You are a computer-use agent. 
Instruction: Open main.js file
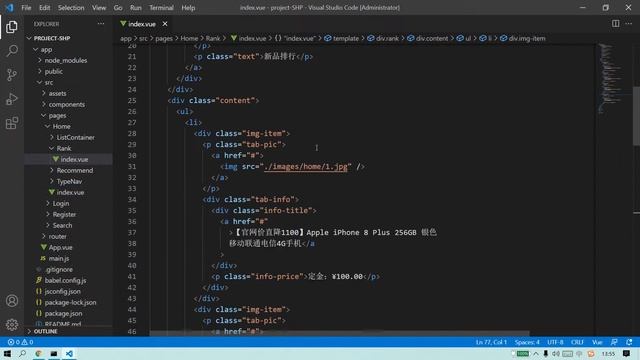[58, 258]
